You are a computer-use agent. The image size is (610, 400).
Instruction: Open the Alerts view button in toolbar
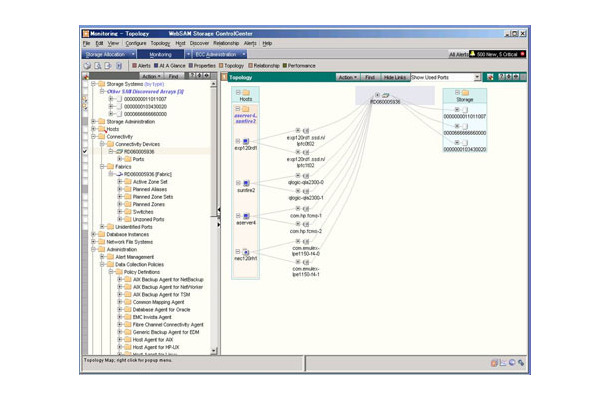coord(141,66)
